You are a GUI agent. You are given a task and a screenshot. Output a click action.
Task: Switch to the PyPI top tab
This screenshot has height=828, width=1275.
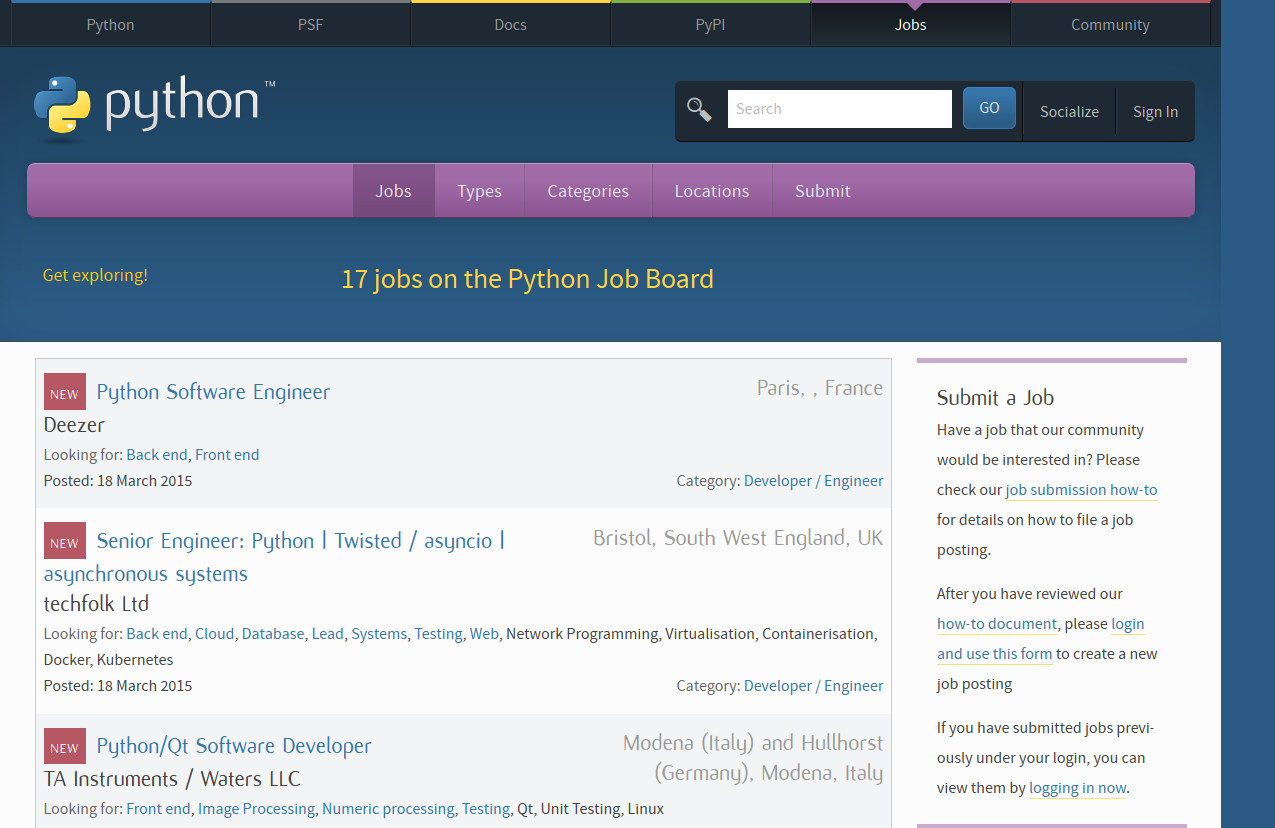point(710,25)
